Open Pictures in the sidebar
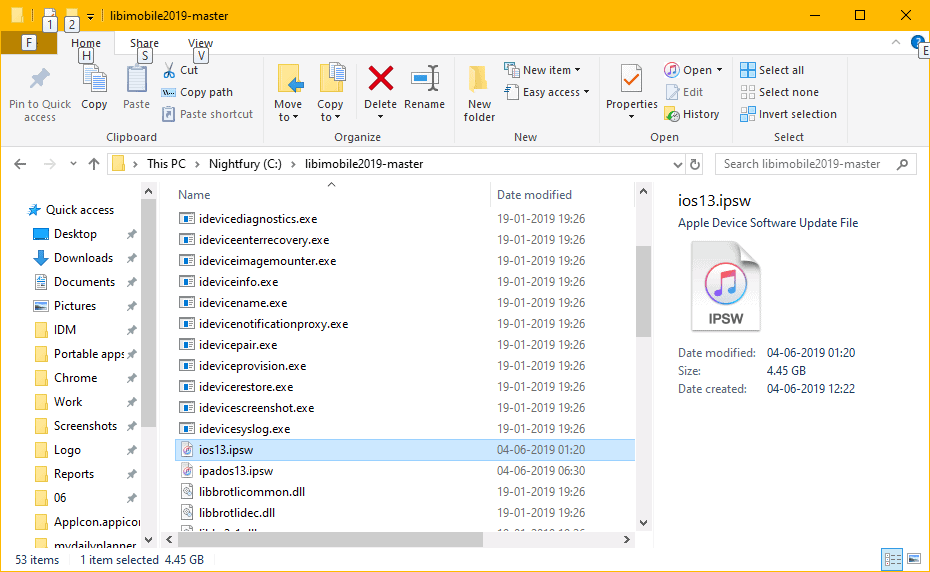Screen dimensions: 930x572 [75, 306]
